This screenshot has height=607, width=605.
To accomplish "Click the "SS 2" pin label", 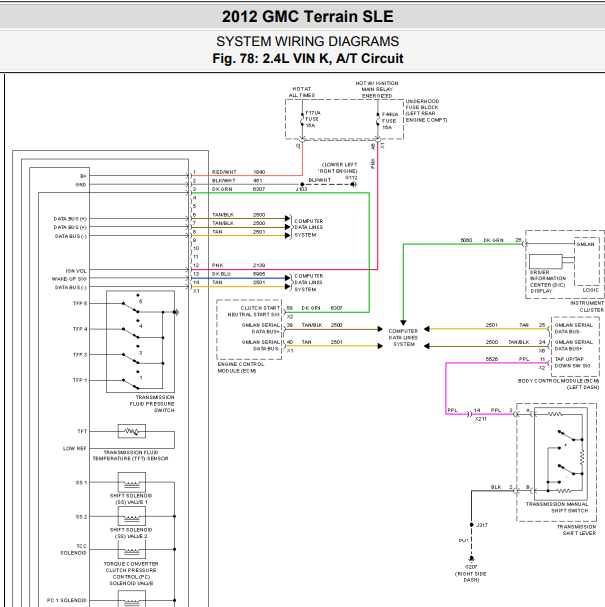I will [x=81, y=517].
